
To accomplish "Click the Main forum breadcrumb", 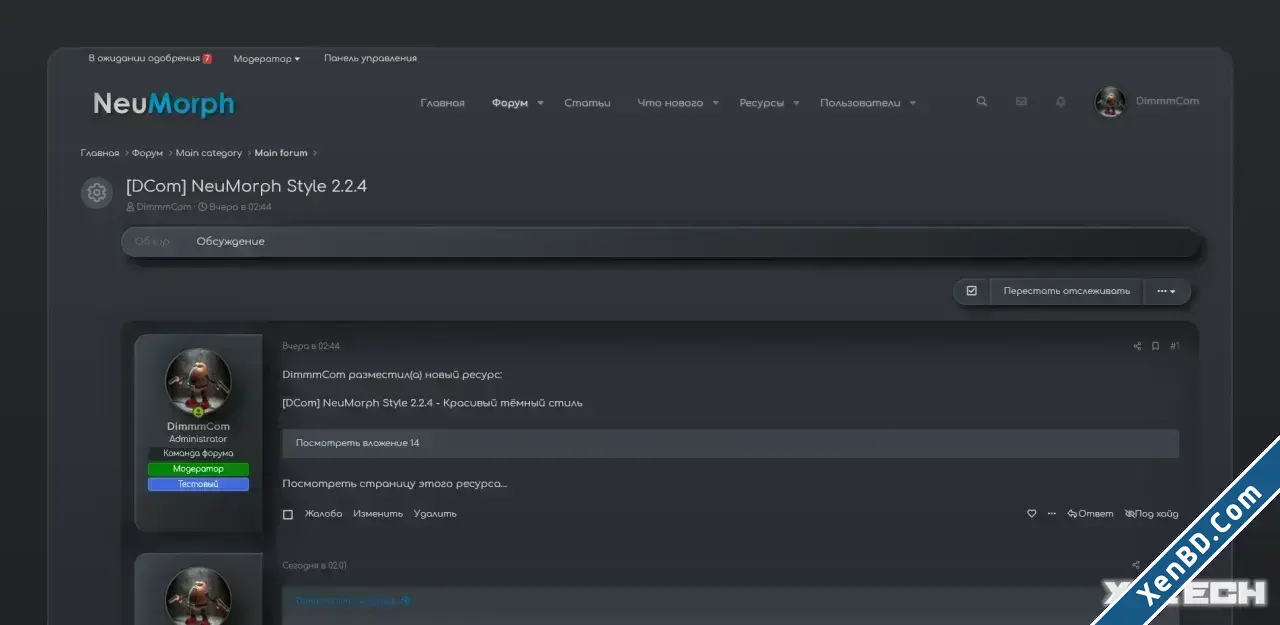I will click(281, 153).
